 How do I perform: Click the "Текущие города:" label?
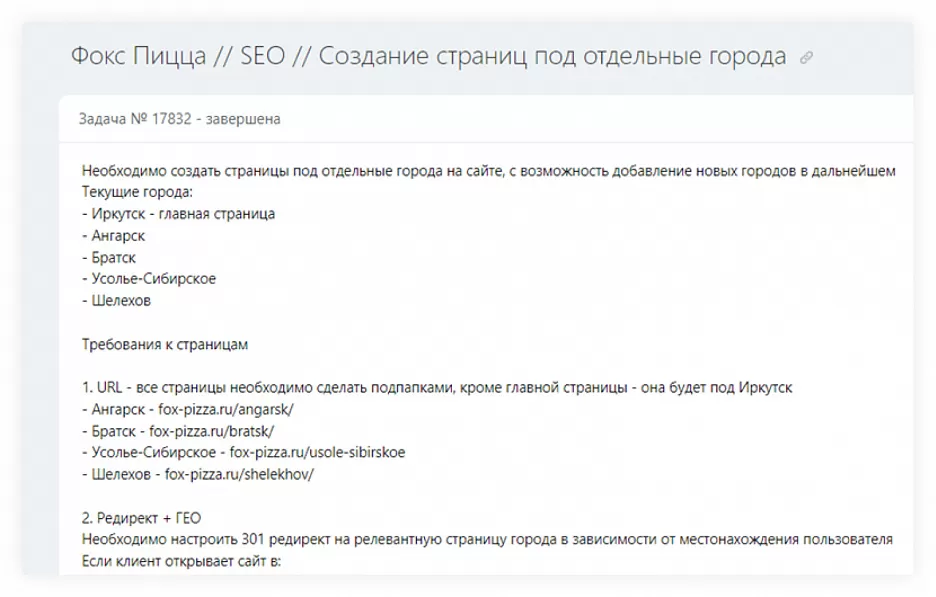pos(136,192)
